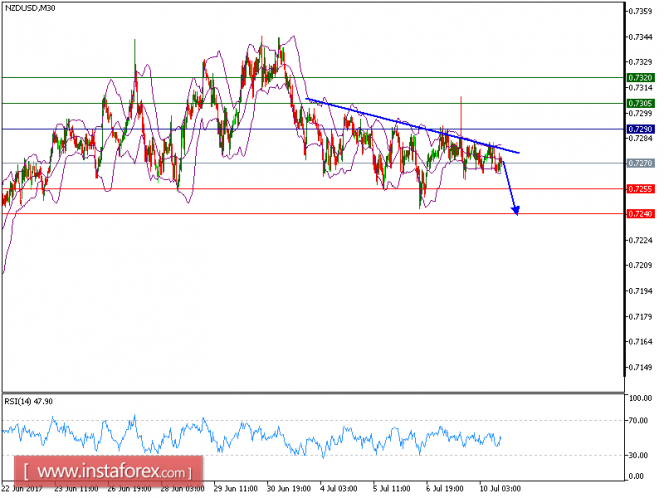Select the blue descending trendline

pos(410,124)
